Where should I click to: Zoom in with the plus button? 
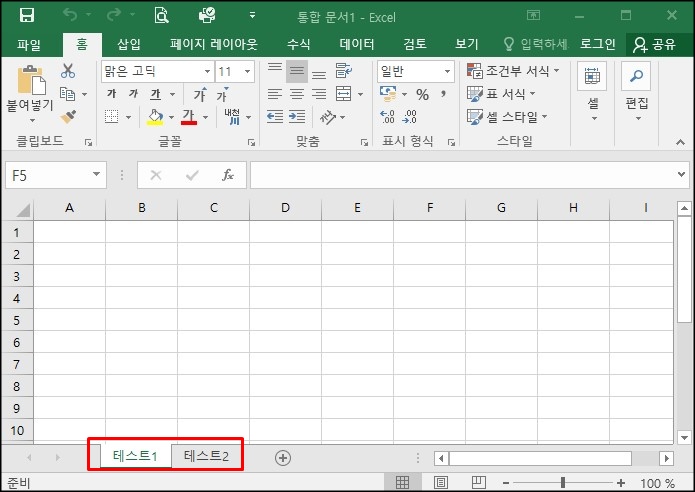621,483
